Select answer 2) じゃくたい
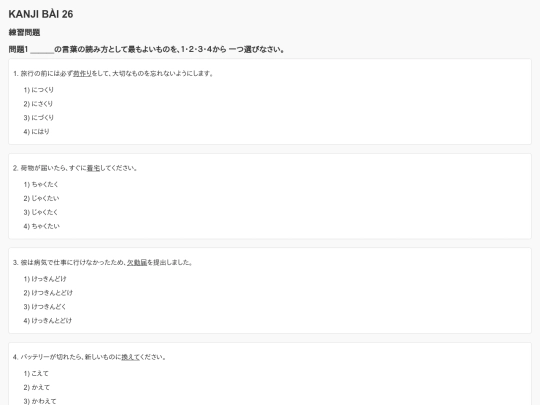The width and height of the screenshot is (540, 405). (41, 198)
